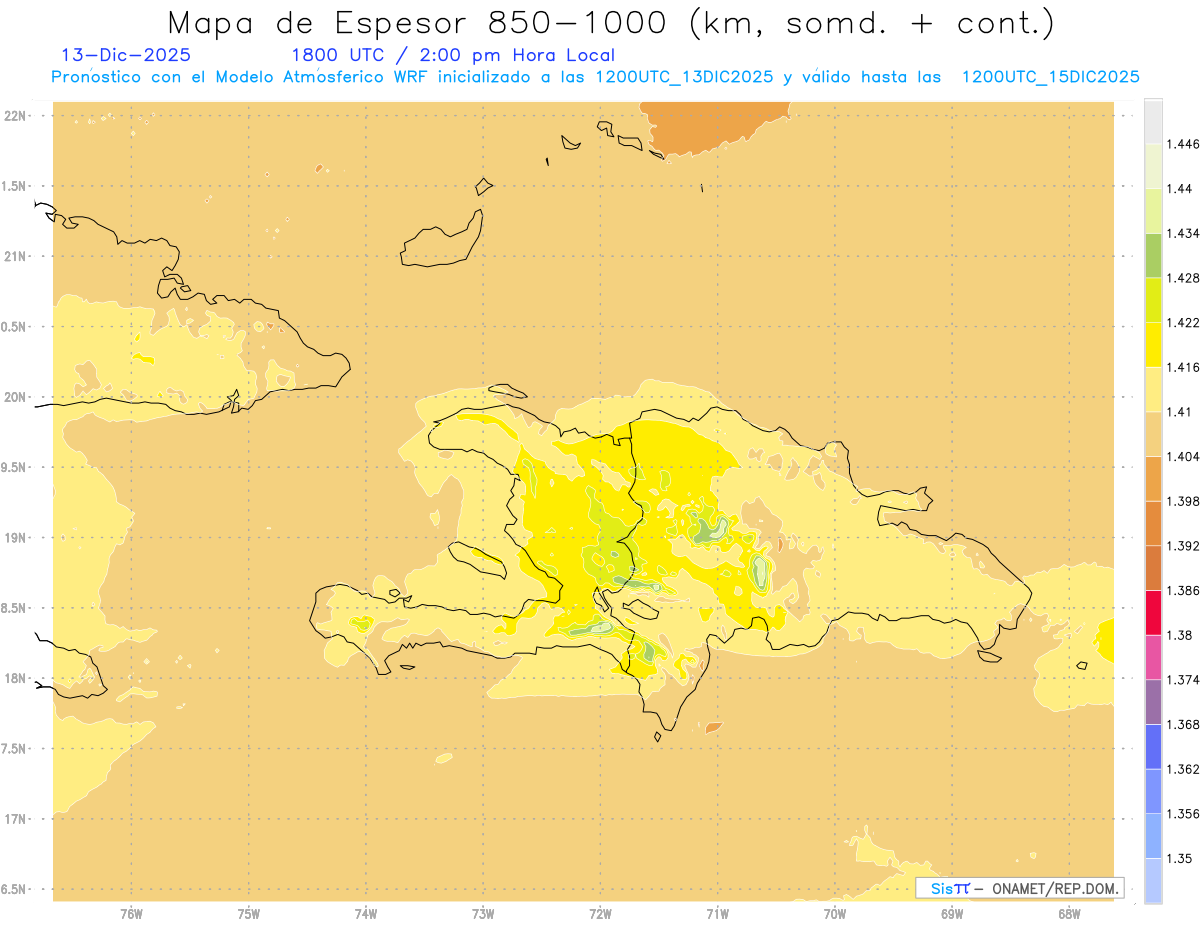The height and width of the screenshot is (927, 1200).
Task: Click the "74W" longitude label
Action: click(x=366, y=914)
